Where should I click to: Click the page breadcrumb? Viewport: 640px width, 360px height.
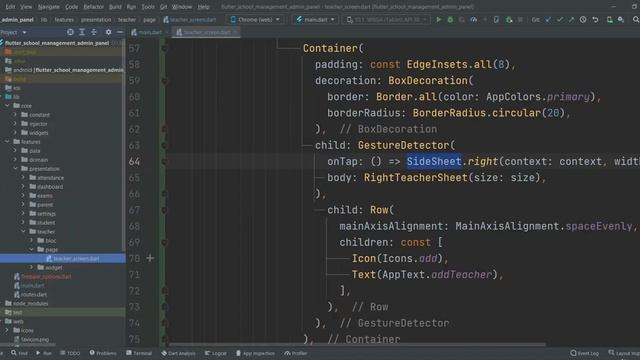pos(149,20)
